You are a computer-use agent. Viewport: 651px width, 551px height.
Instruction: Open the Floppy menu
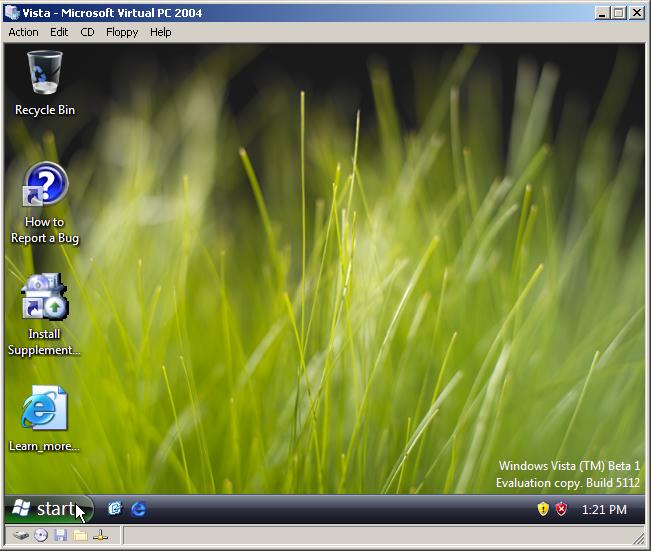tap(122, 32)
